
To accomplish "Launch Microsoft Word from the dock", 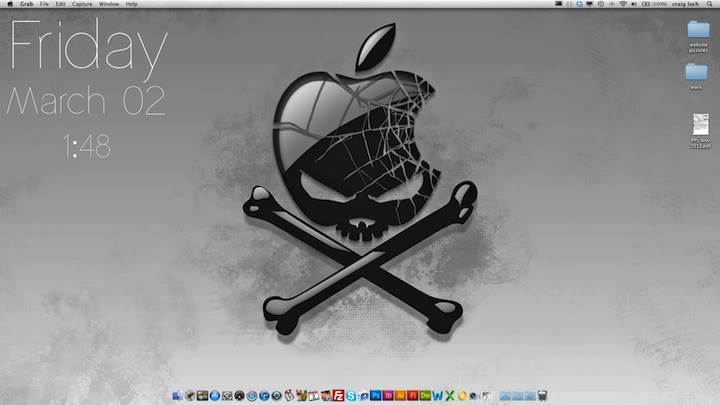I will tap(437, 395).
